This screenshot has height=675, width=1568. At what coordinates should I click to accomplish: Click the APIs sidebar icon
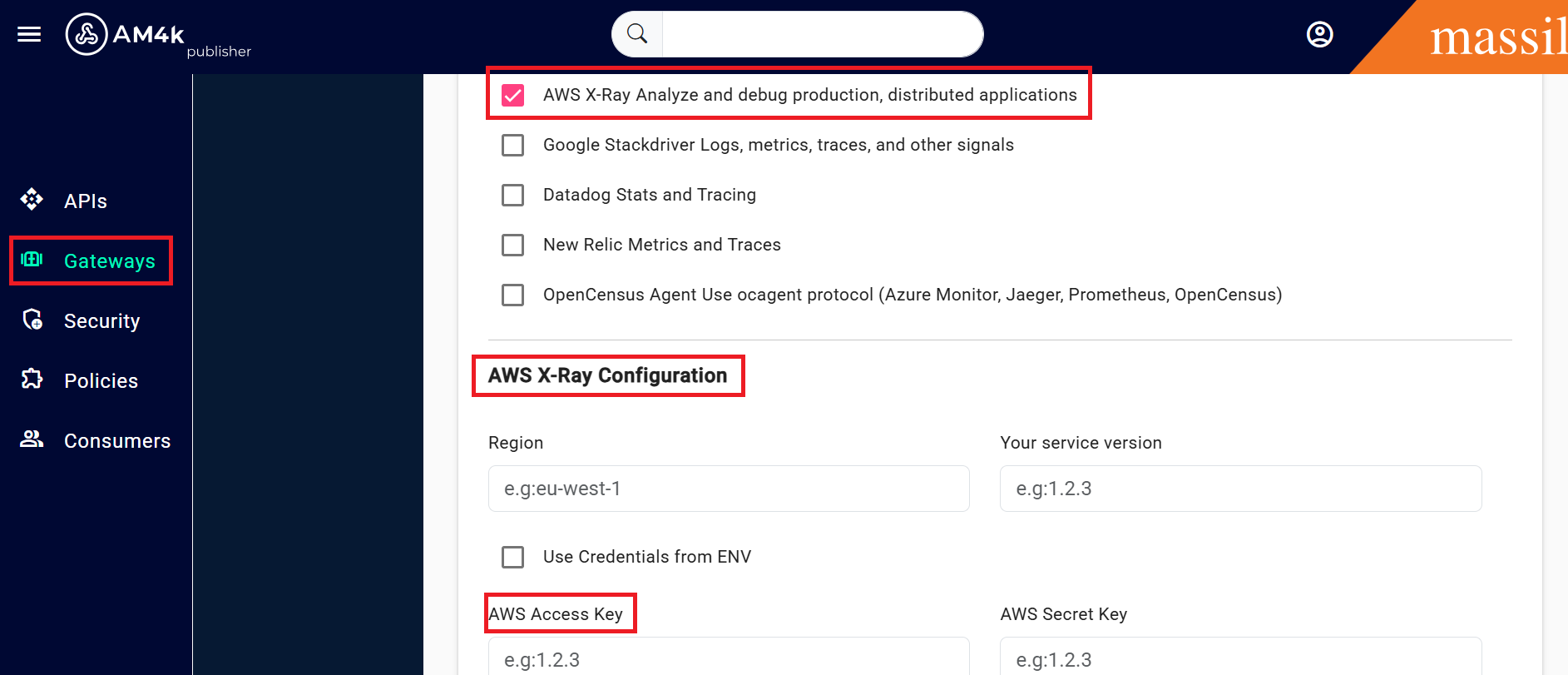pos(32,200)
